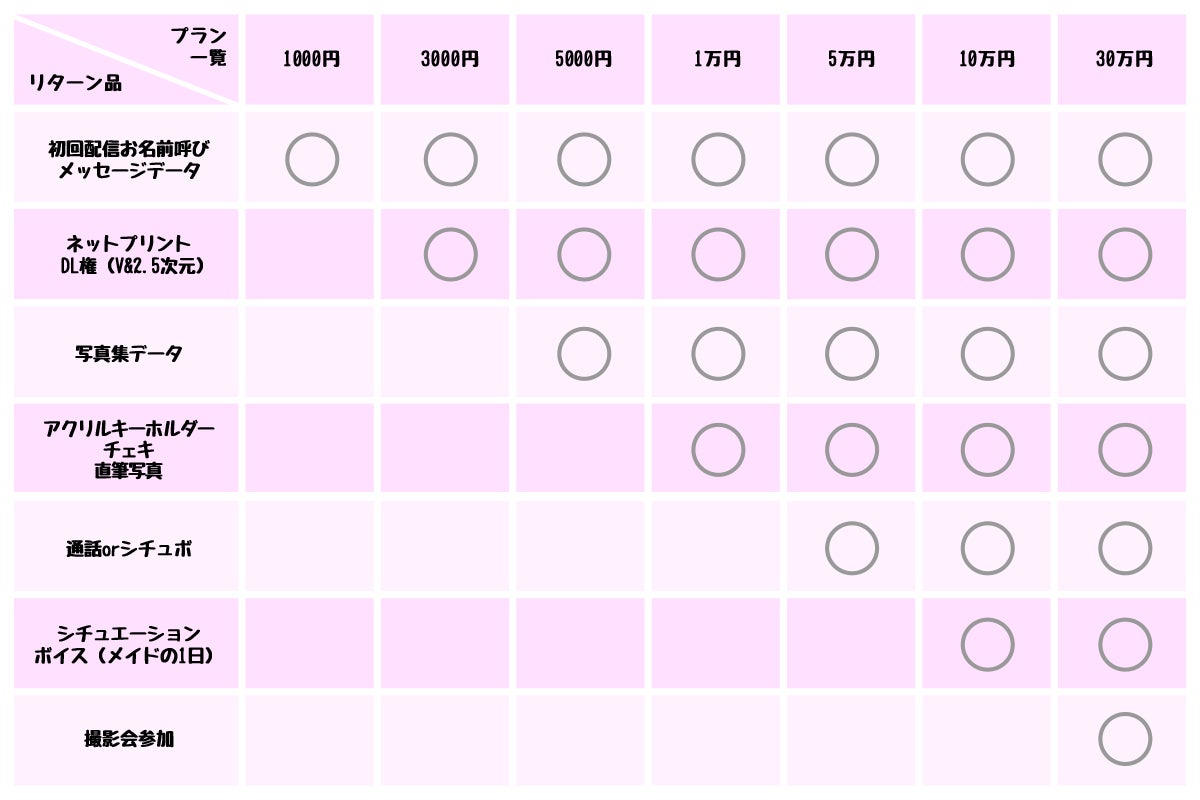Image resolution: width=1200 pixels, height=800 pixels.
Task: Click the 5000円 plan header cell
Action: click(x=583, y=59)
